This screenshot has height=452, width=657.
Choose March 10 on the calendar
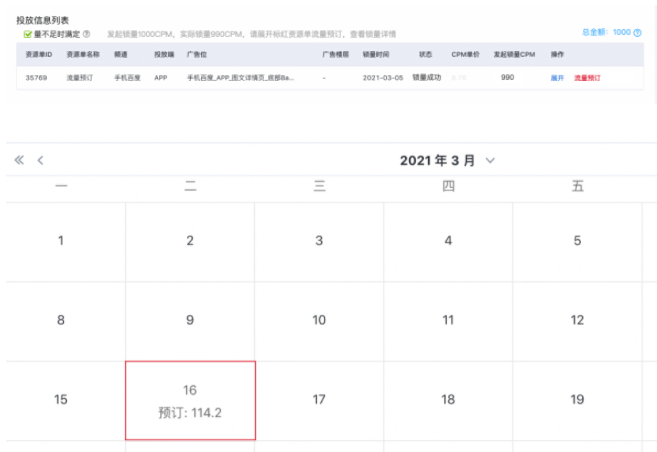click(x=319, y=320)
